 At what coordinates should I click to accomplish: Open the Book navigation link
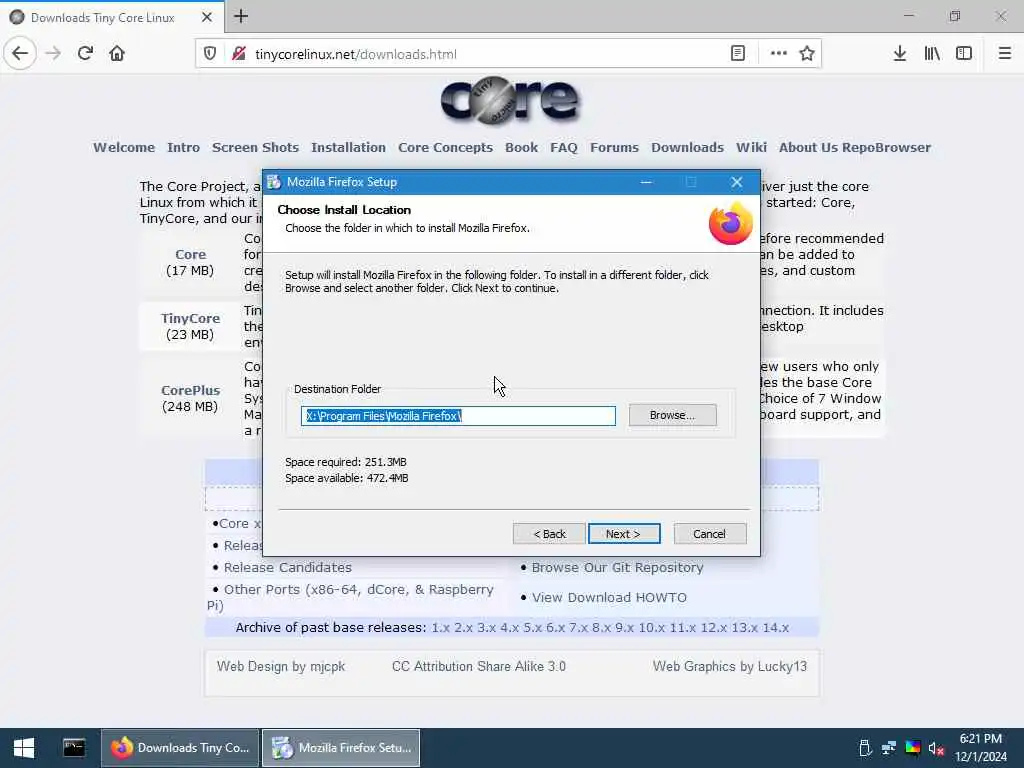point(521,148)
